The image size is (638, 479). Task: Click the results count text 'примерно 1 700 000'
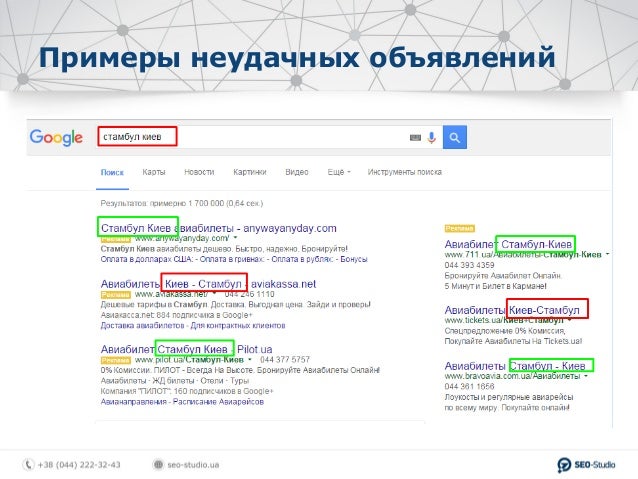[x=186, y=203]
